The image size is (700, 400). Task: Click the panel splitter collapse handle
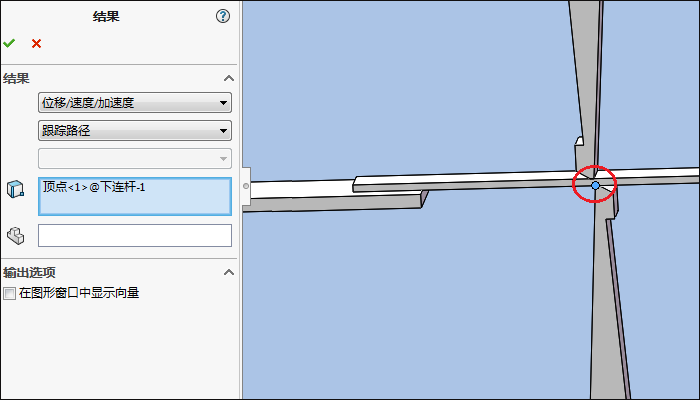pyautogui.click(x=246, y=186)
